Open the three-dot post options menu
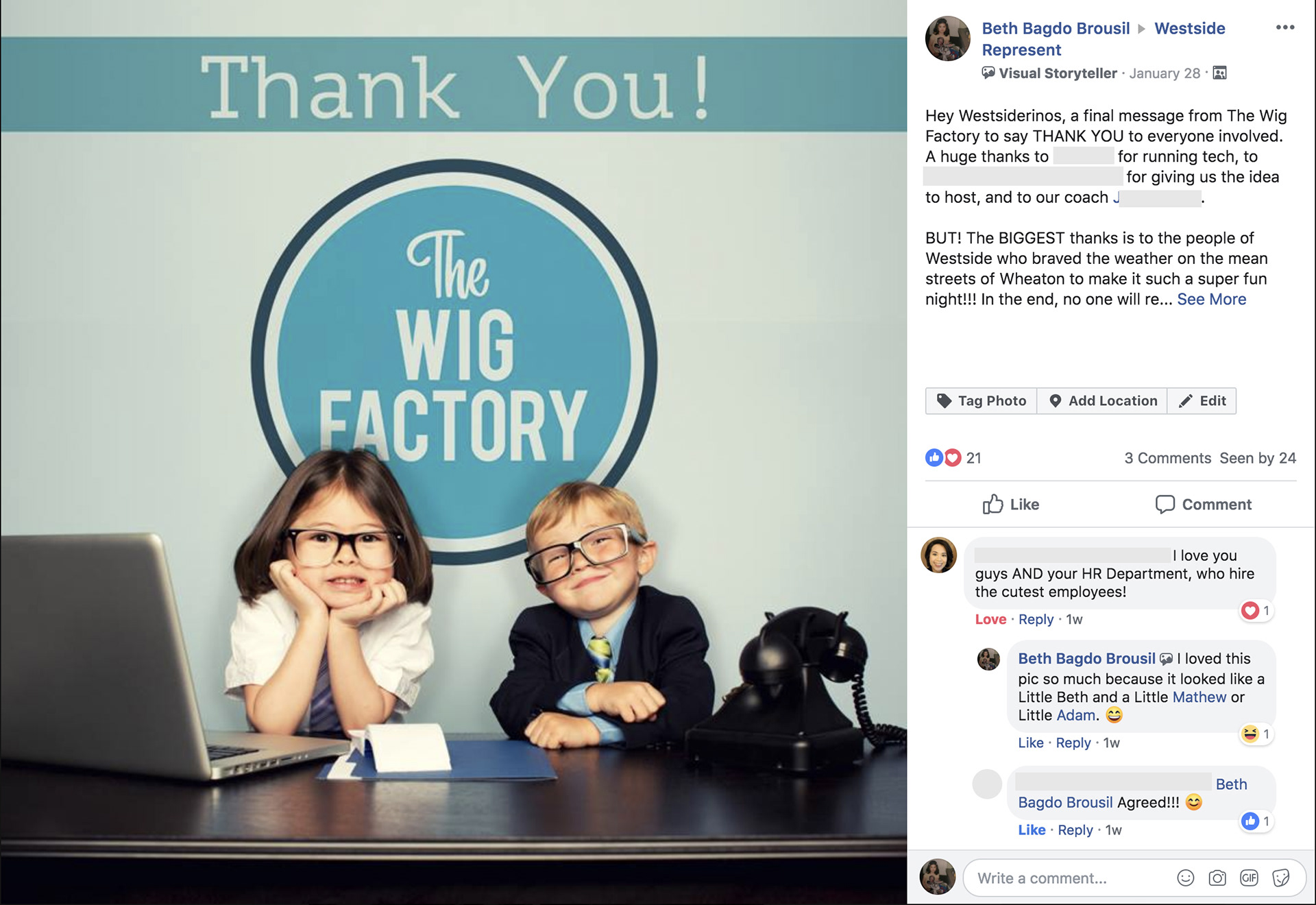Image resolution: width=1316 pixels, height=905 pixels. tap(1285, 27)
